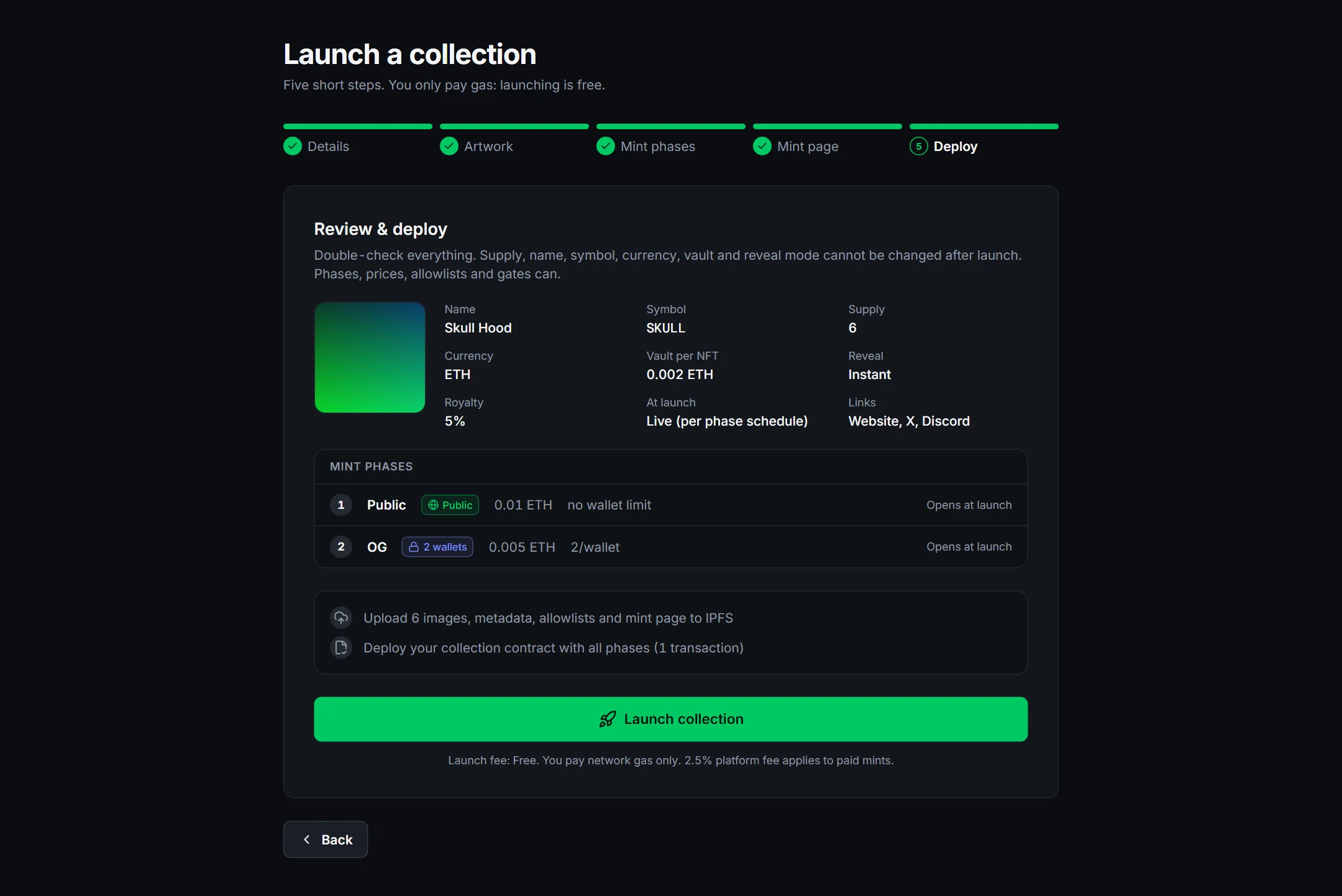The height and width of the screenshot is (896, 1342).
Task: Click the Five short steps subtitle
Action: (x=444, y=85)
